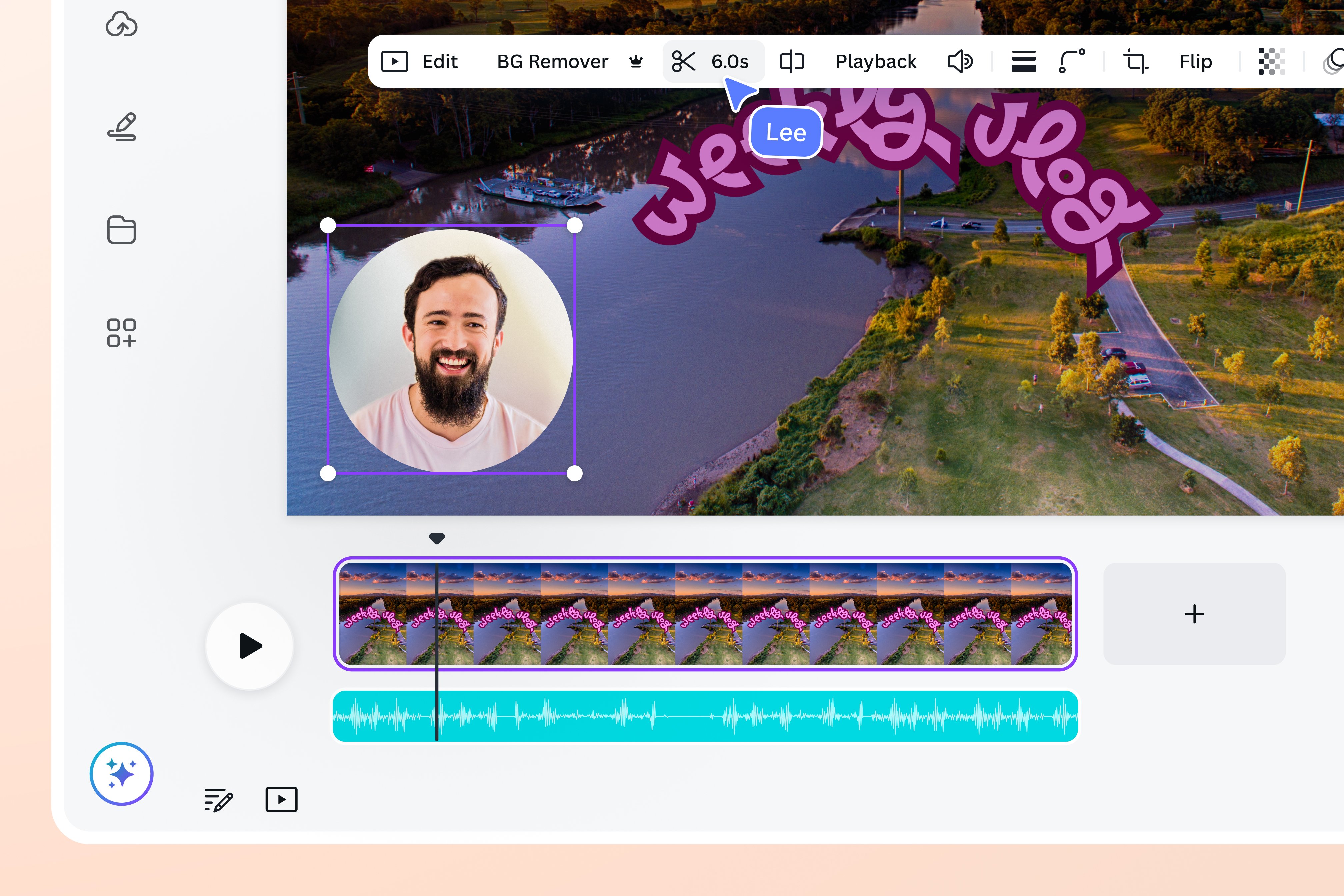Open the Apps grid-plus icon
Image resolution: width=1344 pixels, height=896 pixels.
click(x=121, y=333)
